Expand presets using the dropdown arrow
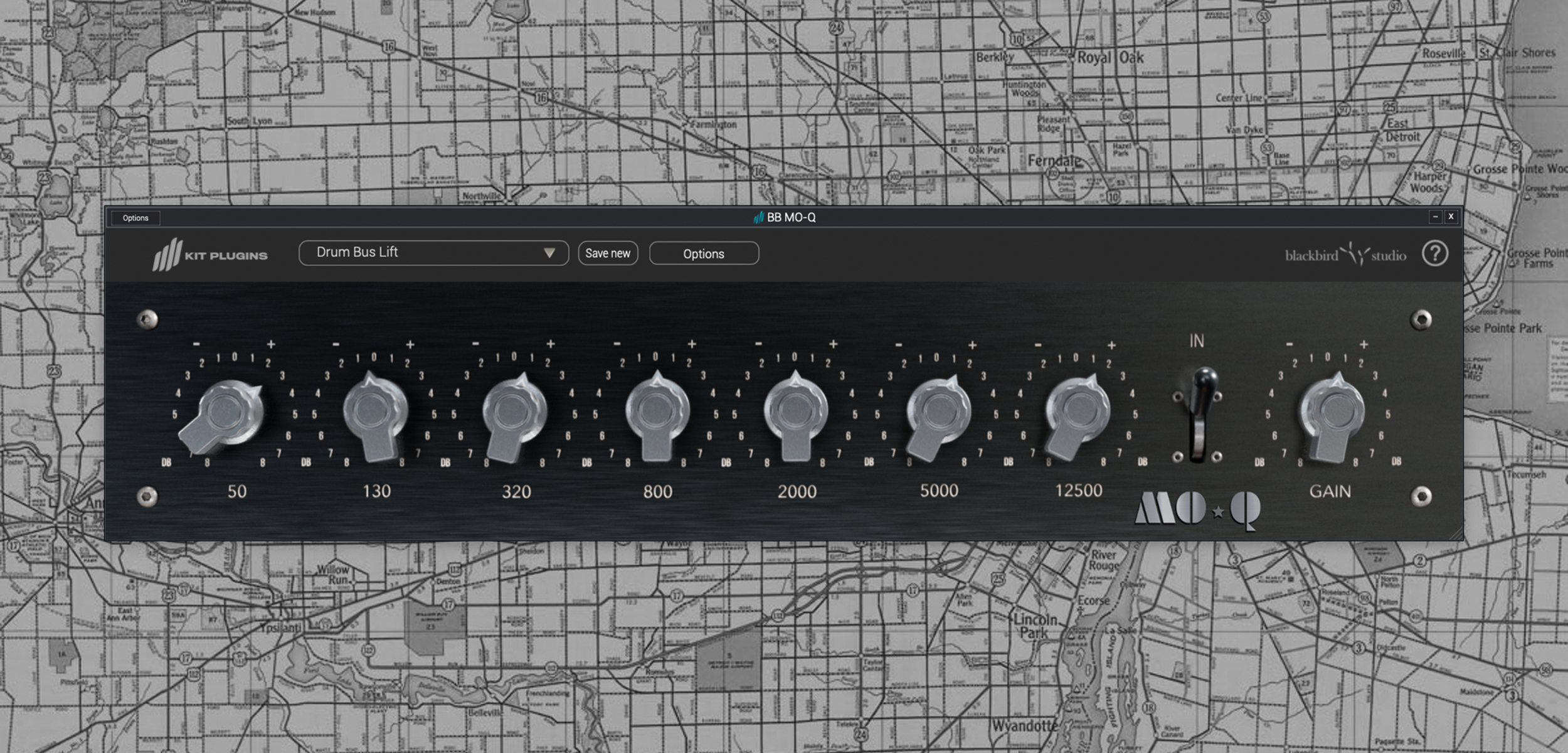Screen dimensions: 1568x753 (x=549, y=253)
